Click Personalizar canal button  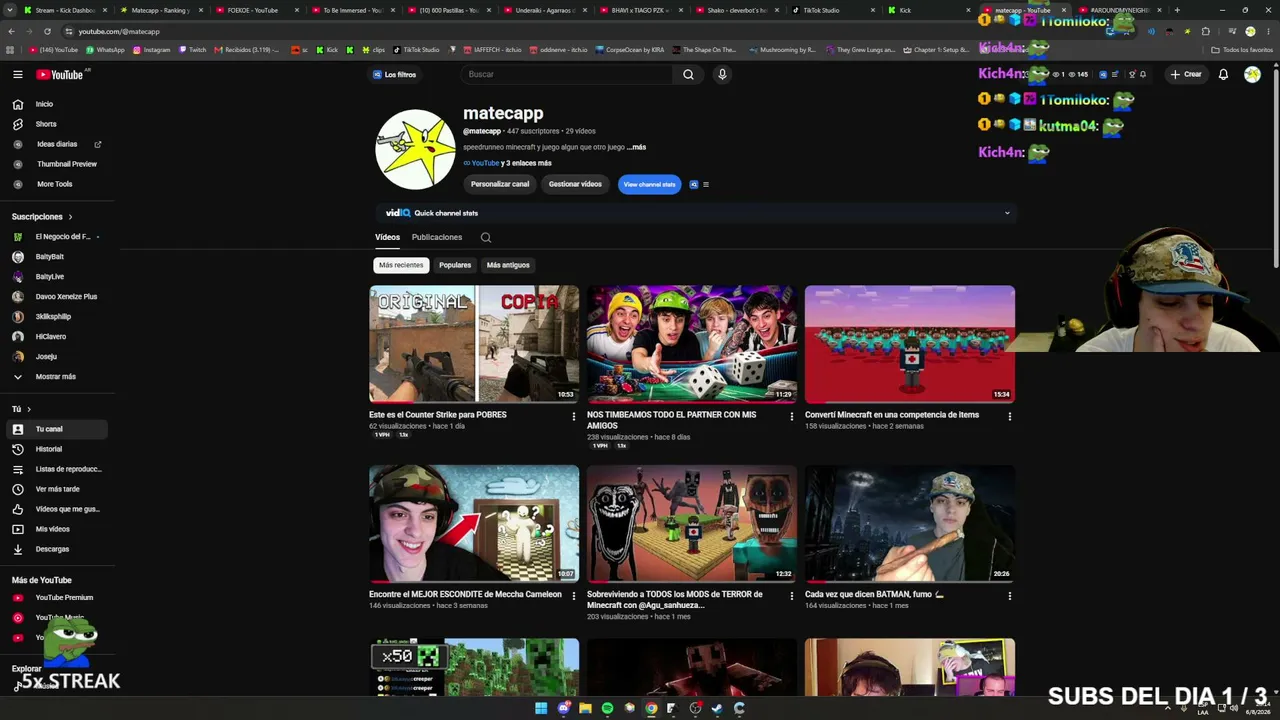(500, 184)
